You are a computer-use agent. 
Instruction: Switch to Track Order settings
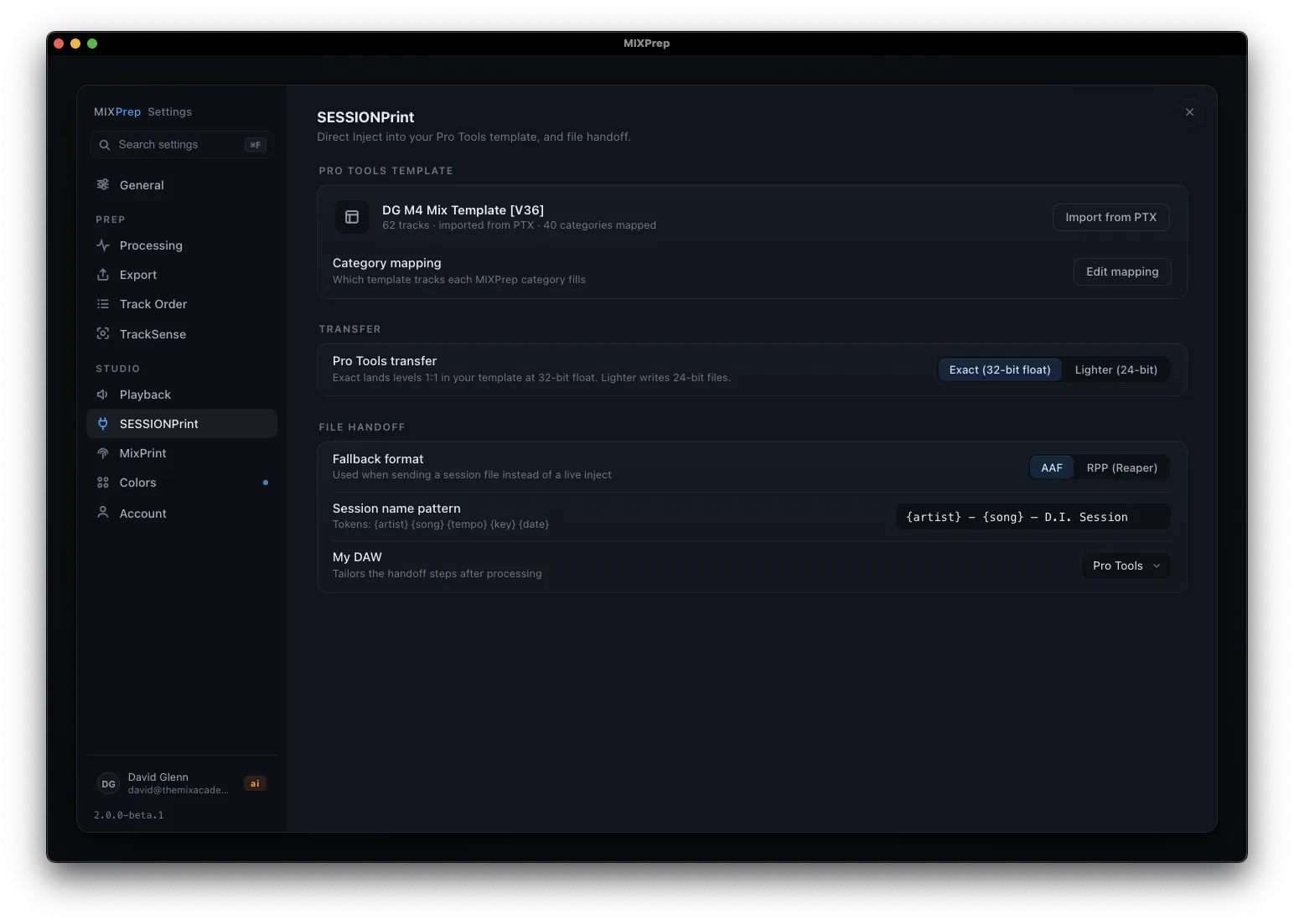[182, 304]
